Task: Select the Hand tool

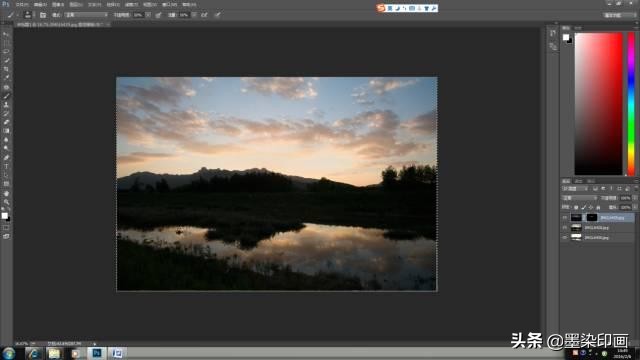Action: 6,193
